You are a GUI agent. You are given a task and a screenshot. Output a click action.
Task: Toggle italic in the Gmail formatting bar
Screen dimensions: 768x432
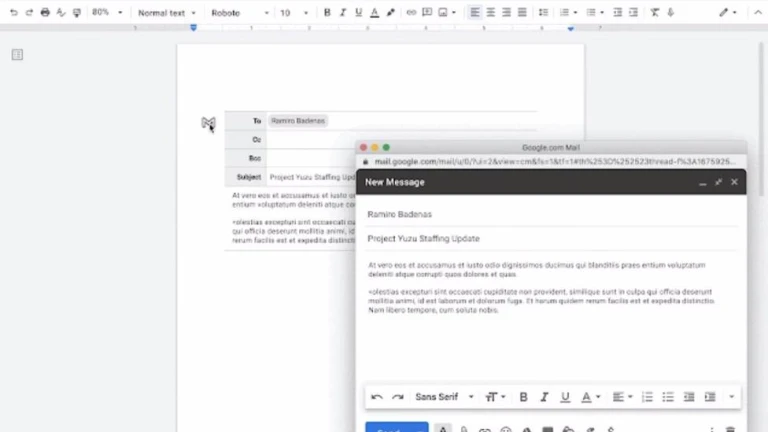(544, 397)
